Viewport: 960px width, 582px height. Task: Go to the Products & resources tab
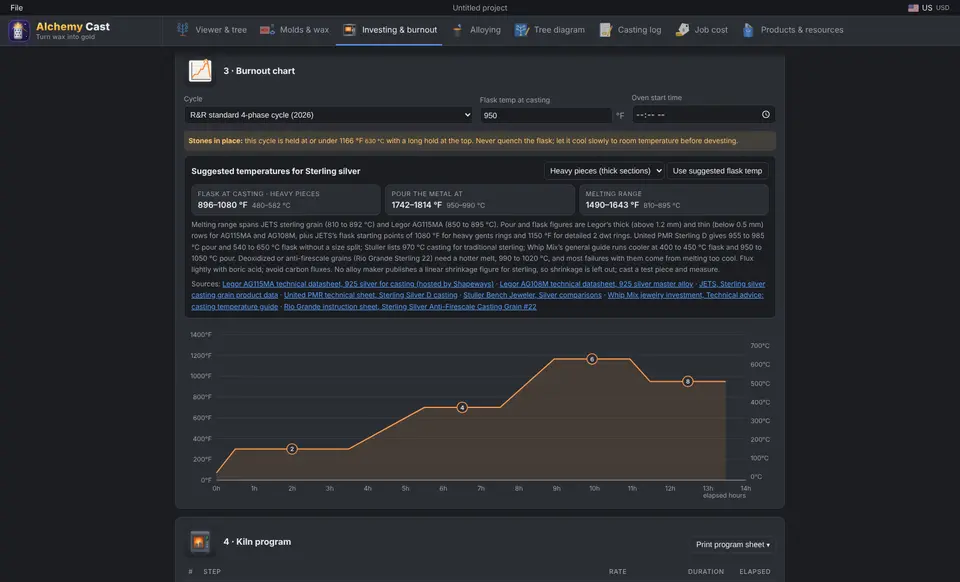(x=793, y=29)
